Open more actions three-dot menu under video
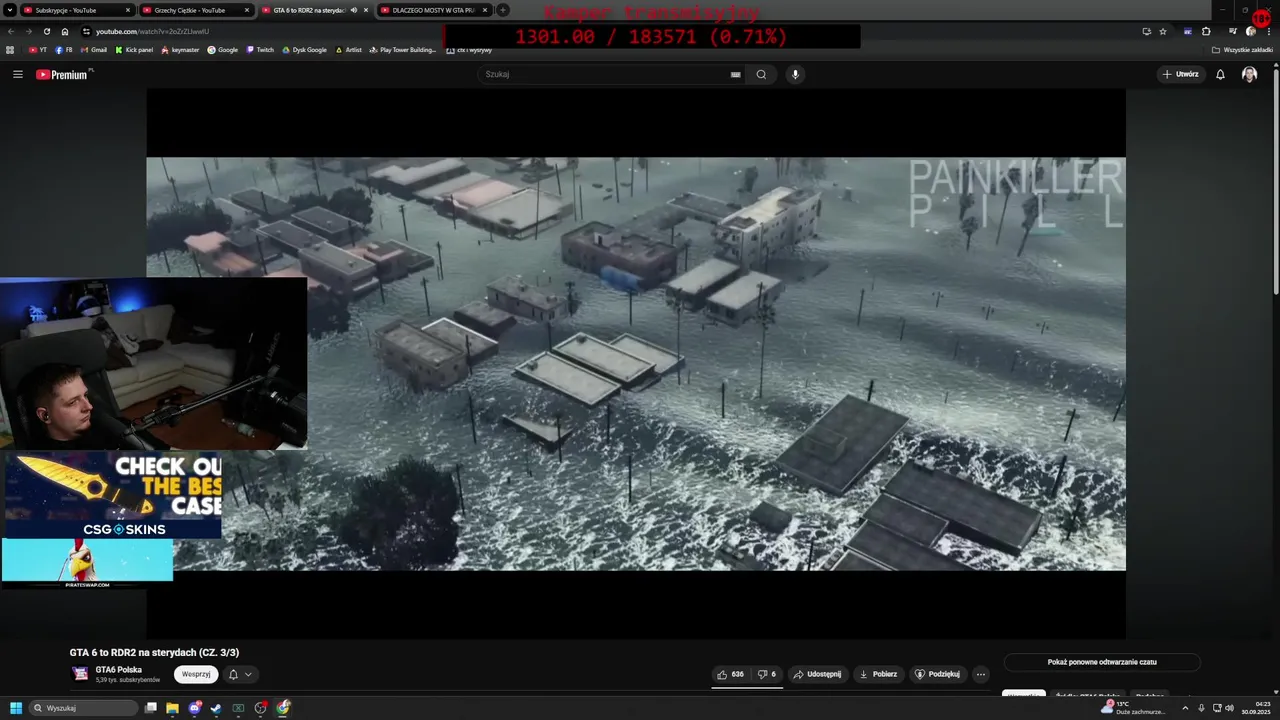Image resolution: width=1280 pixels, height=720 pixels. pyautogui.click(x=981, y=674)
